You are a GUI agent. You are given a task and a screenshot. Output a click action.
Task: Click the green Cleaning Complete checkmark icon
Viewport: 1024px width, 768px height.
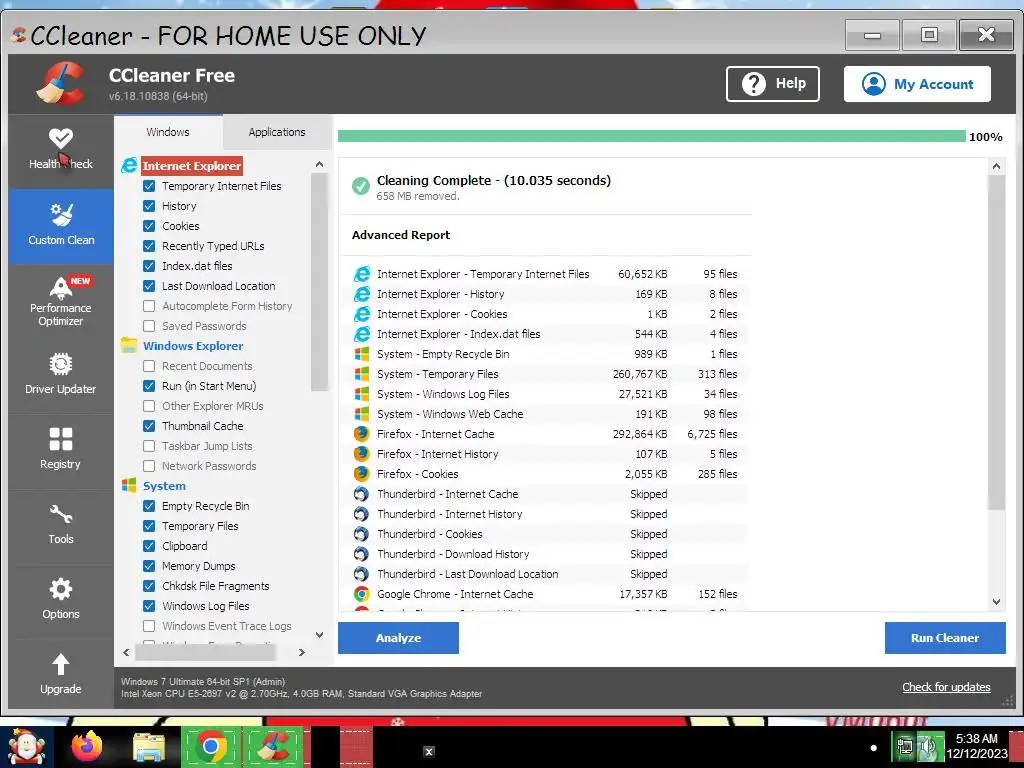[x=360, y=186]
